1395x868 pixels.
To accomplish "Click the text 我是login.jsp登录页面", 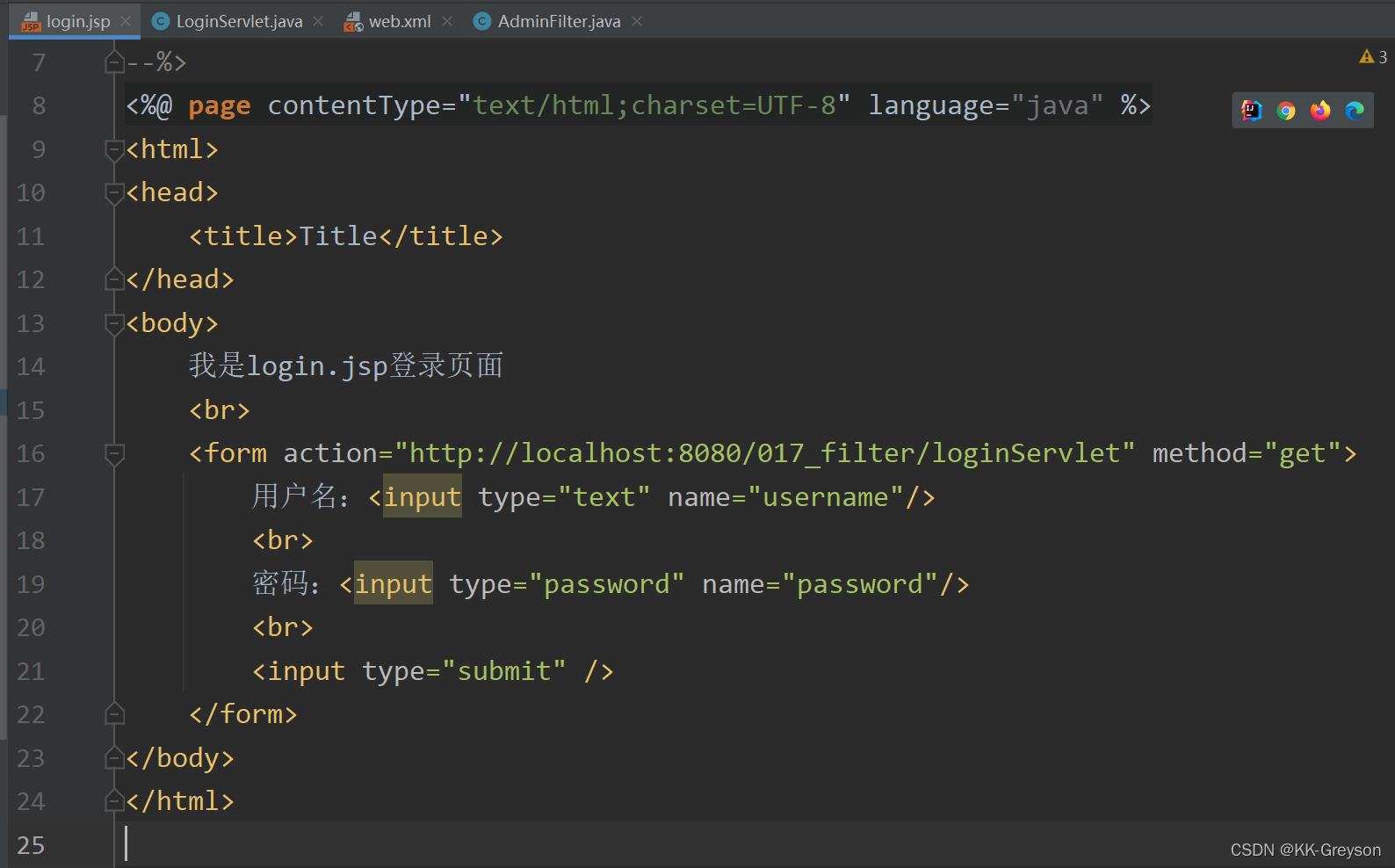I will point(346,366).
